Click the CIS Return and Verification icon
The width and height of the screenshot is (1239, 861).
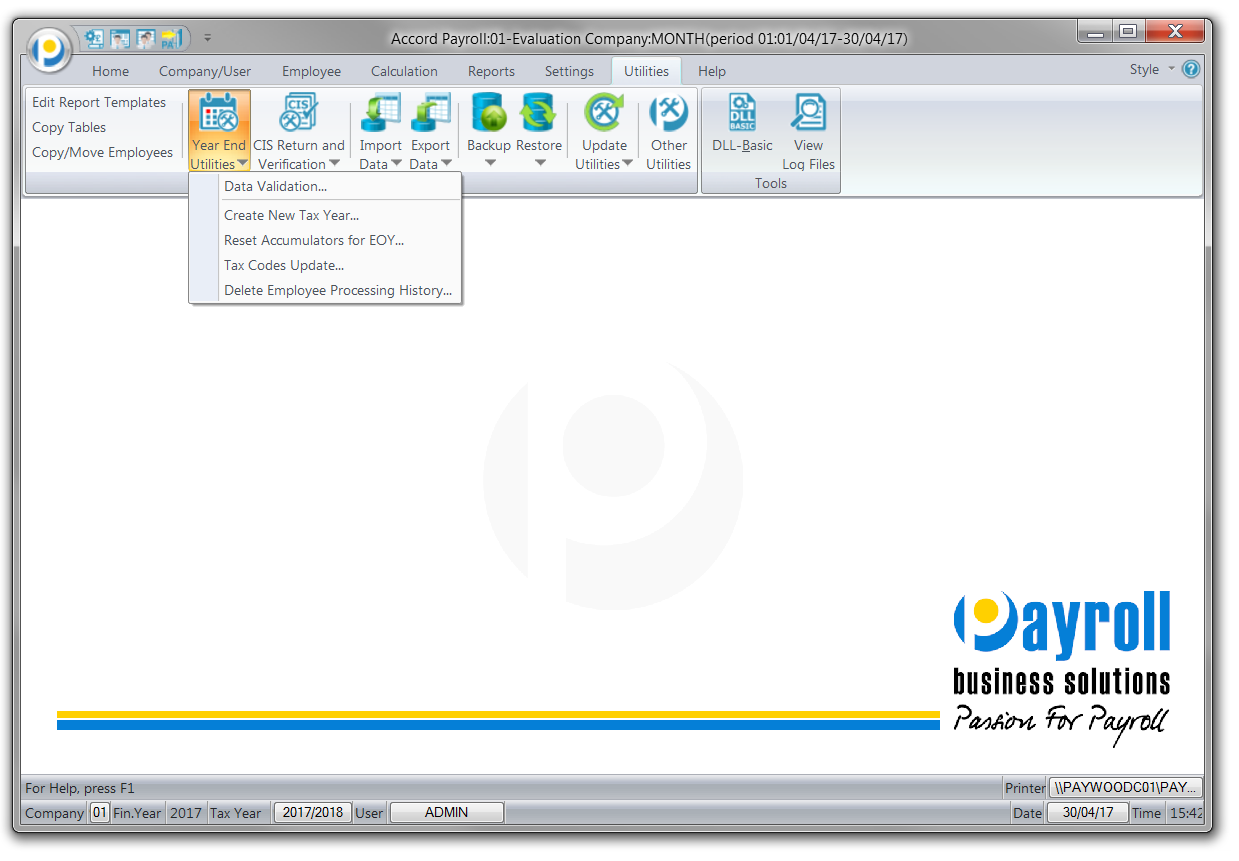297,120
